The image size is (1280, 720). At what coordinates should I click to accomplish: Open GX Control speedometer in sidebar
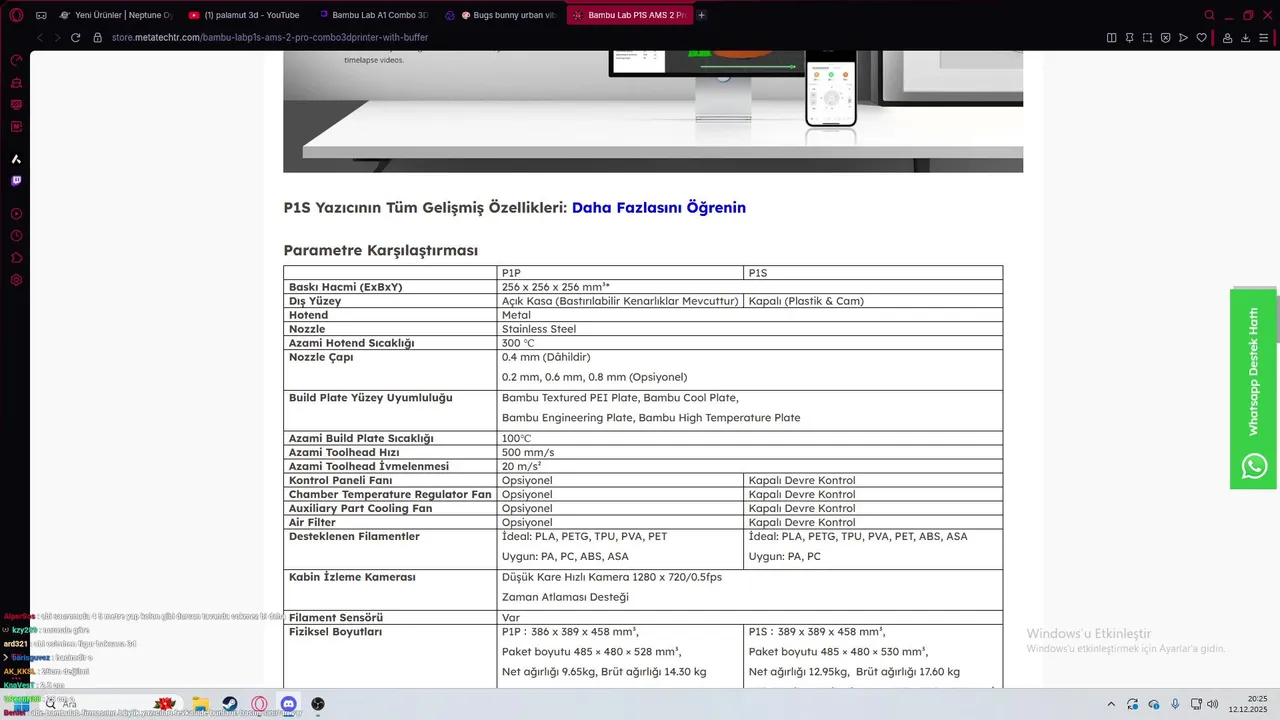coord(16,61)
